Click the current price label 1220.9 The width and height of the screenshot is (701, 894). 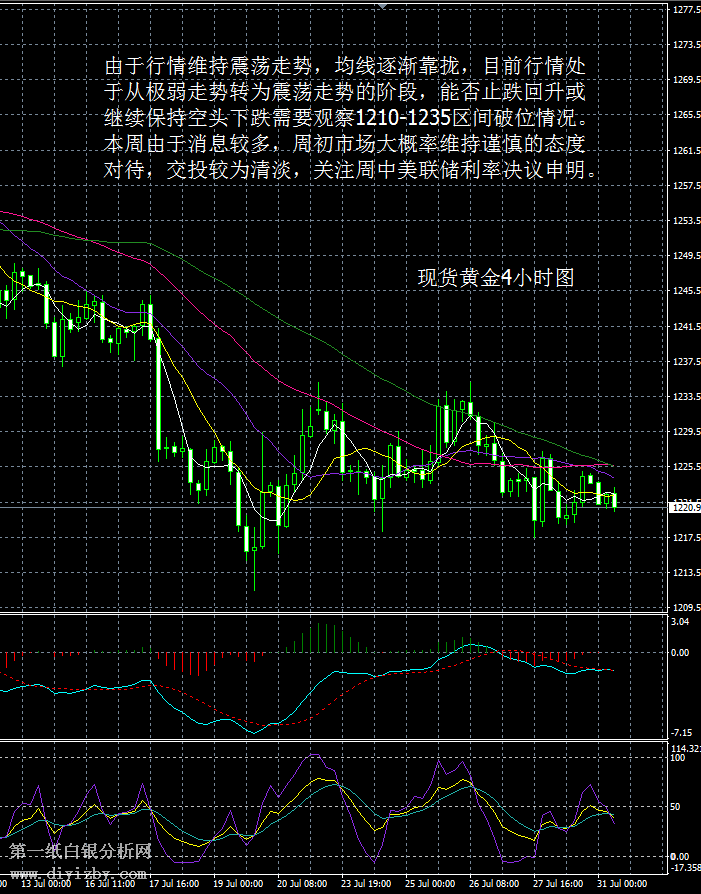[684, 507]
